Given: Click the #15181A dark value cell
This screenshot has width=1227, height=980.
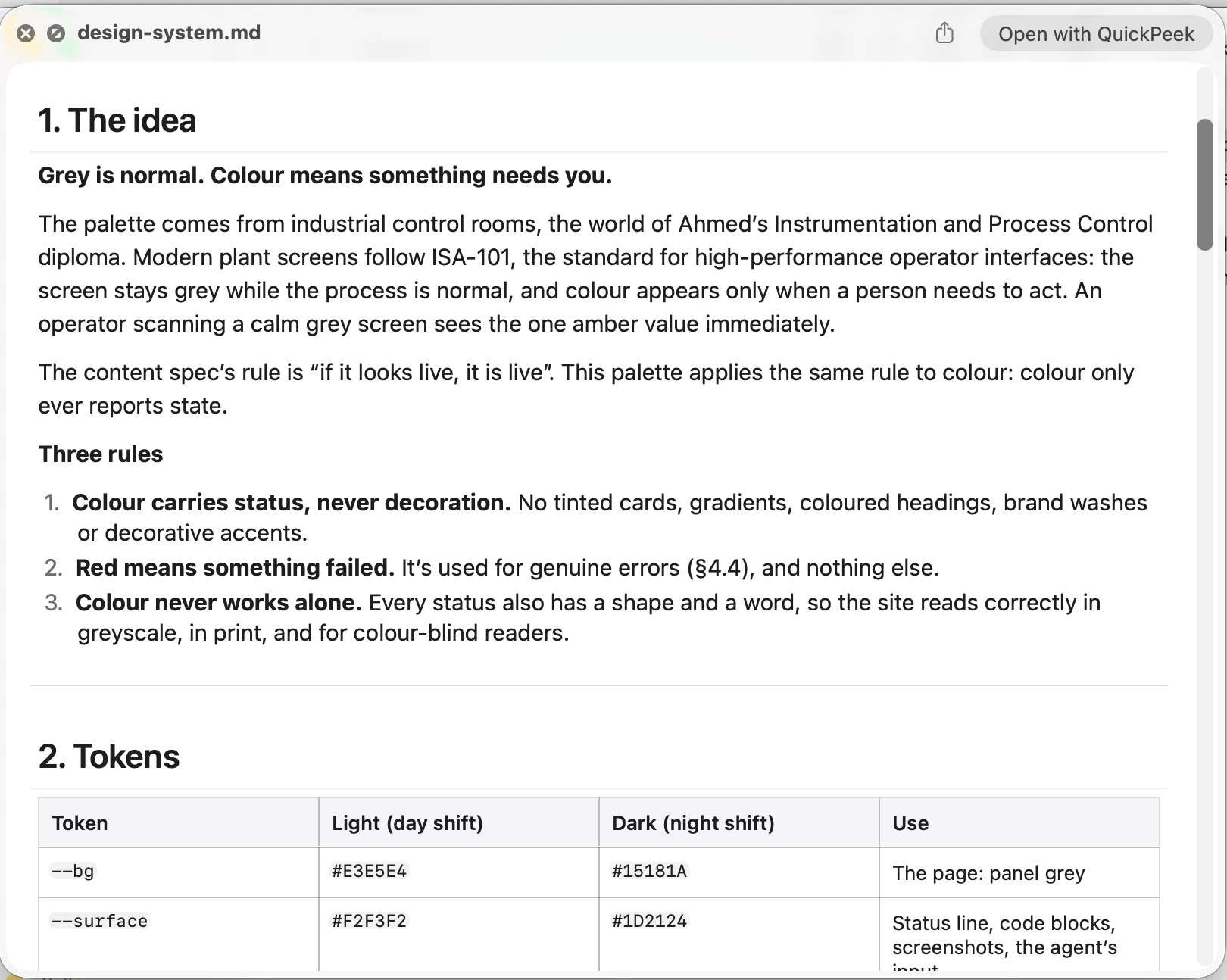Looking at the screenshot, I should pyautogui.click(x=739, y=872).
